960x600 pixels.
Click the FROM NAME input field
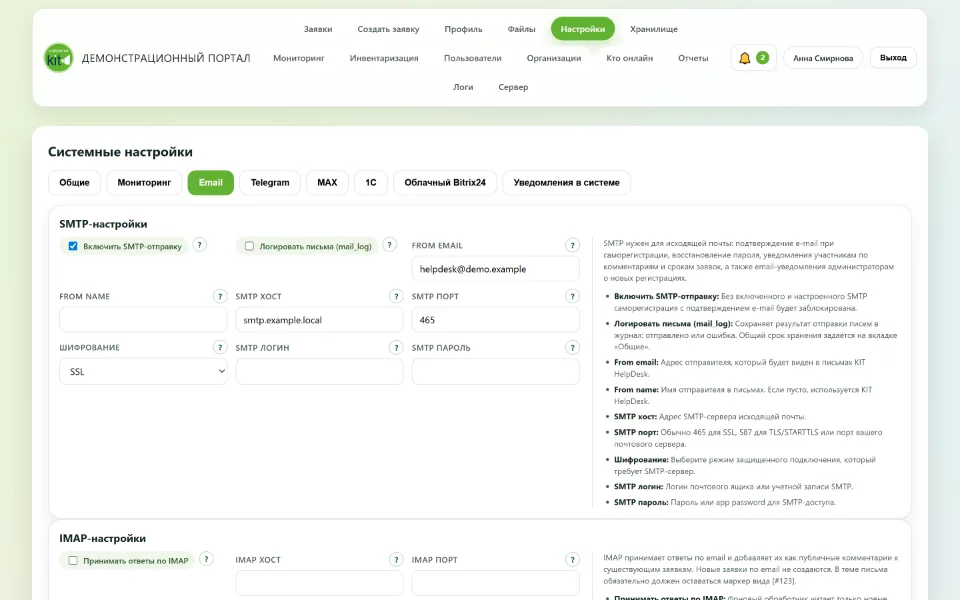pyautogui.click(x=143, y=320)
